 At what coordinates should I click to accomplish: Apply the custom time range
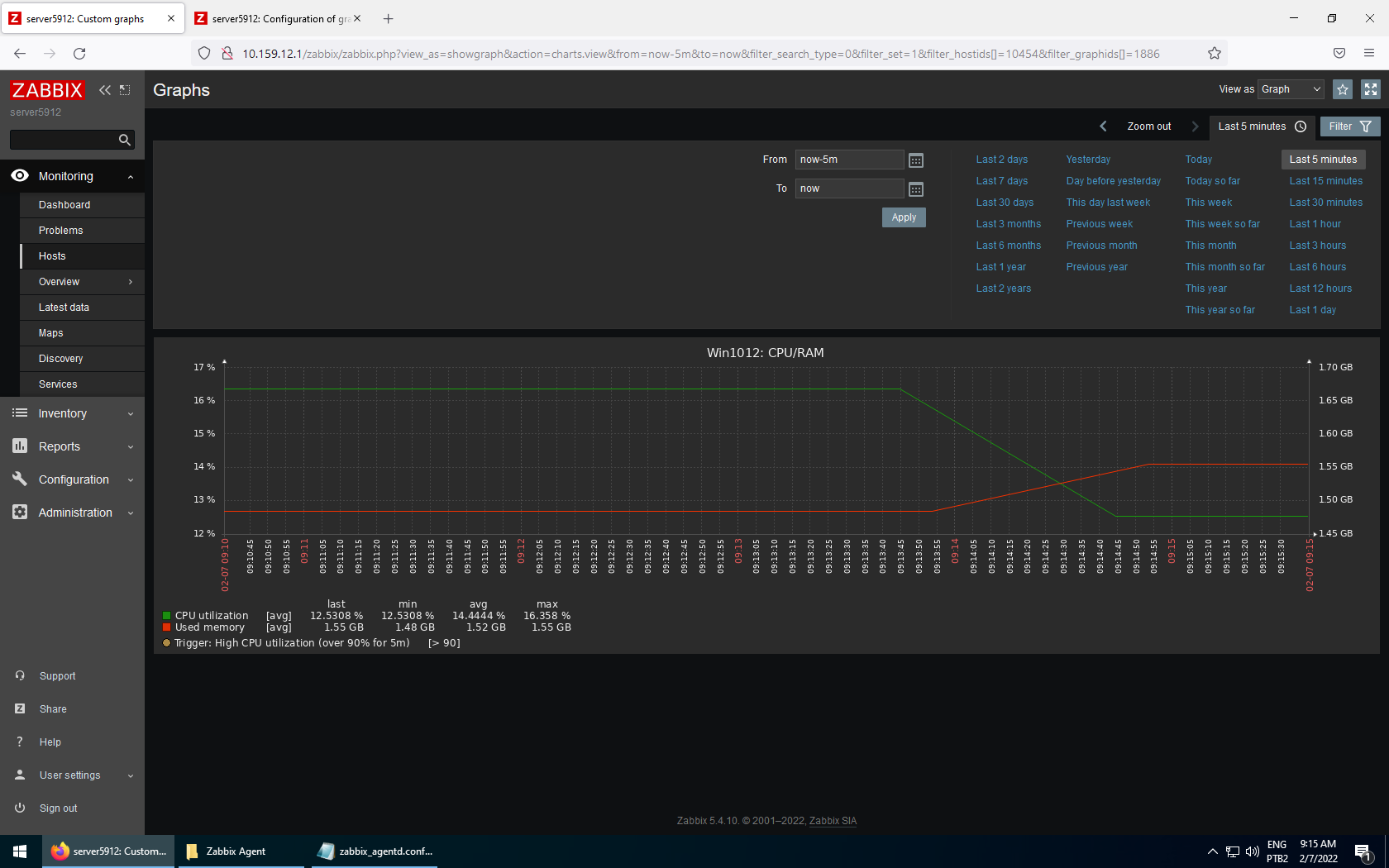903,217
